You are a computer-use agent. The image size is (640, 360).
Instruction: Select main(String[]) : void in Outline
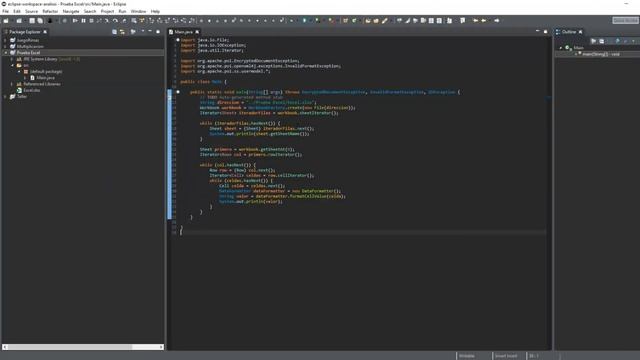(x=600, y=54)
